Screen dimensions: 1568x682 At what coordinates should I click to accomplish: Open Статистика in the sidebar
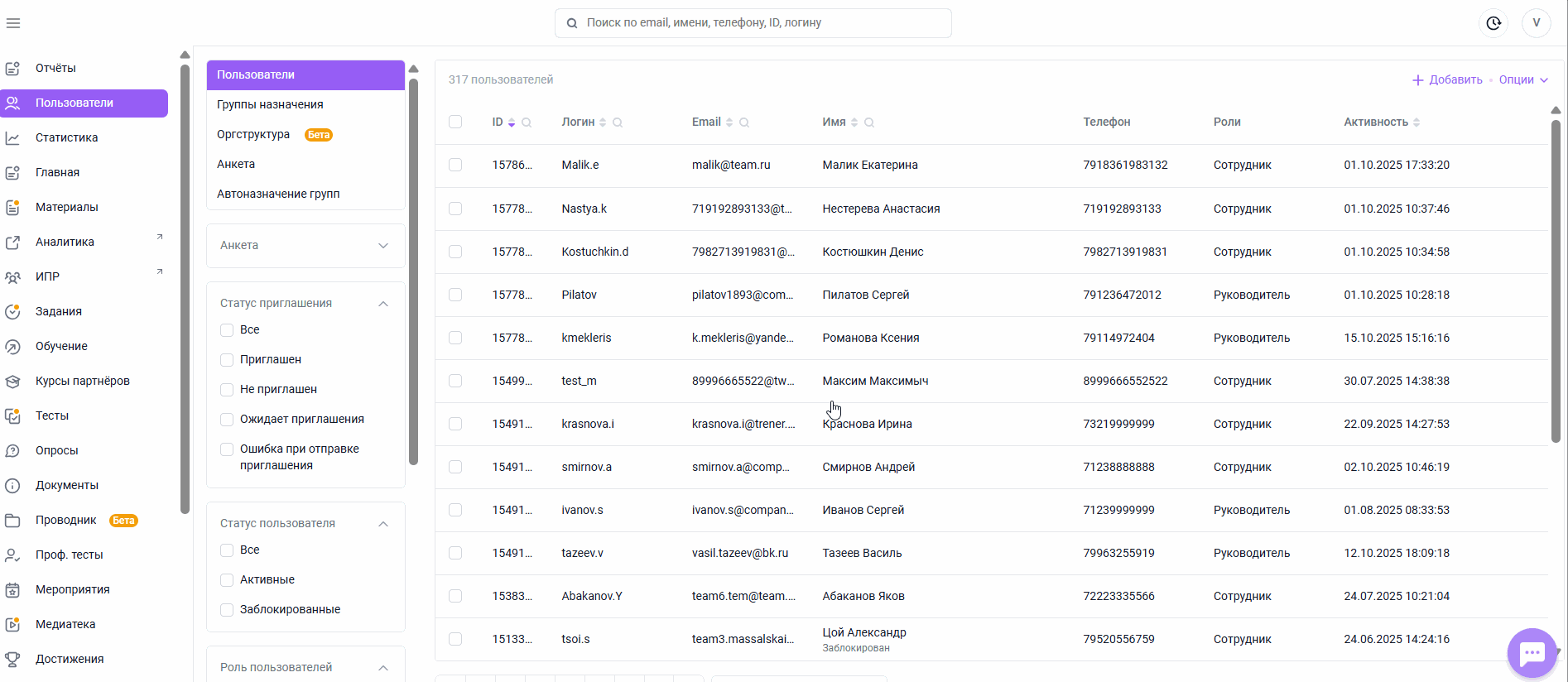(66, 137)
